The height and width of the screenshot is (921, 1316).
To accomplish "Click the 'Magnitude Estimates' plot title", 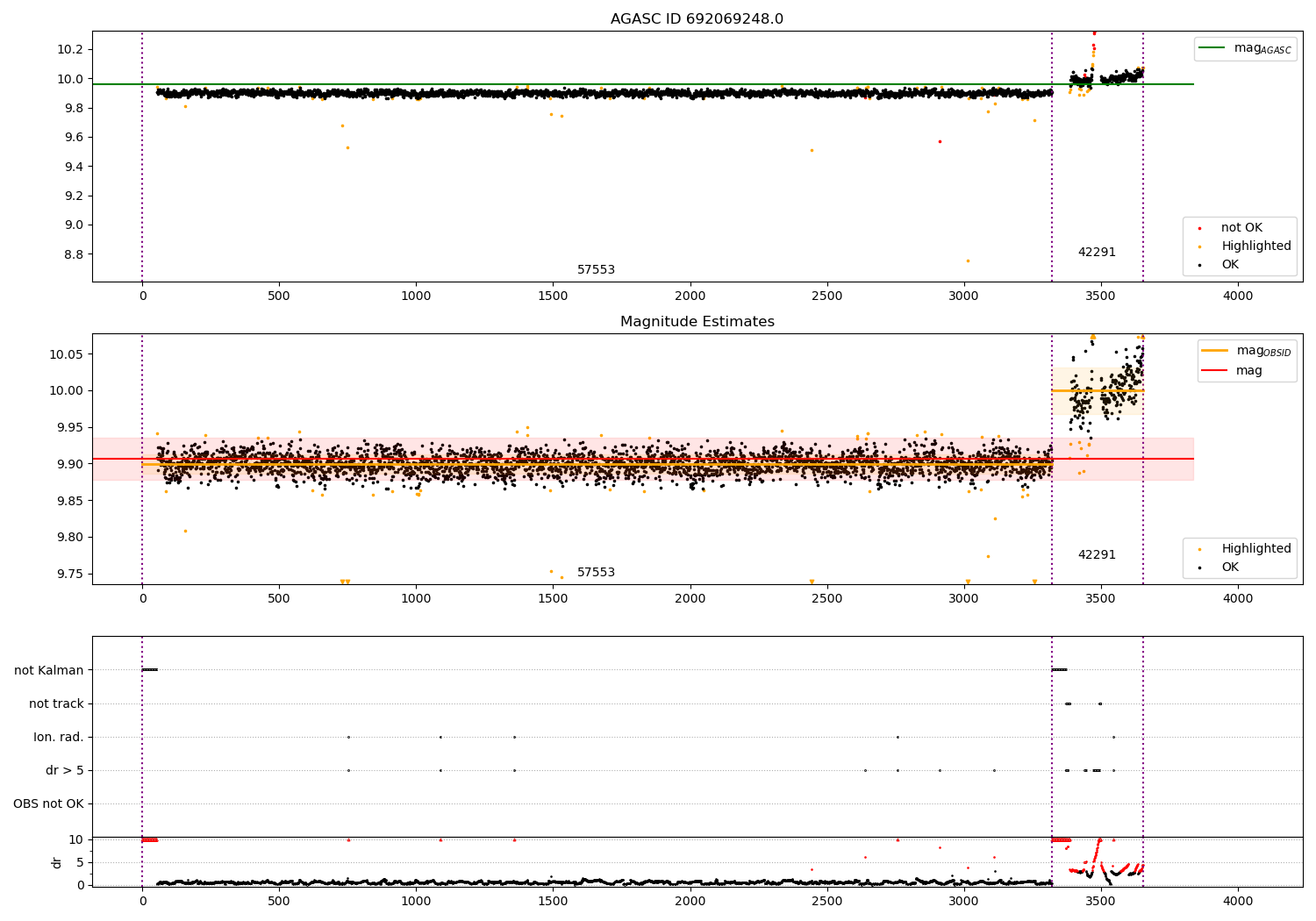I will click(697, 322).
